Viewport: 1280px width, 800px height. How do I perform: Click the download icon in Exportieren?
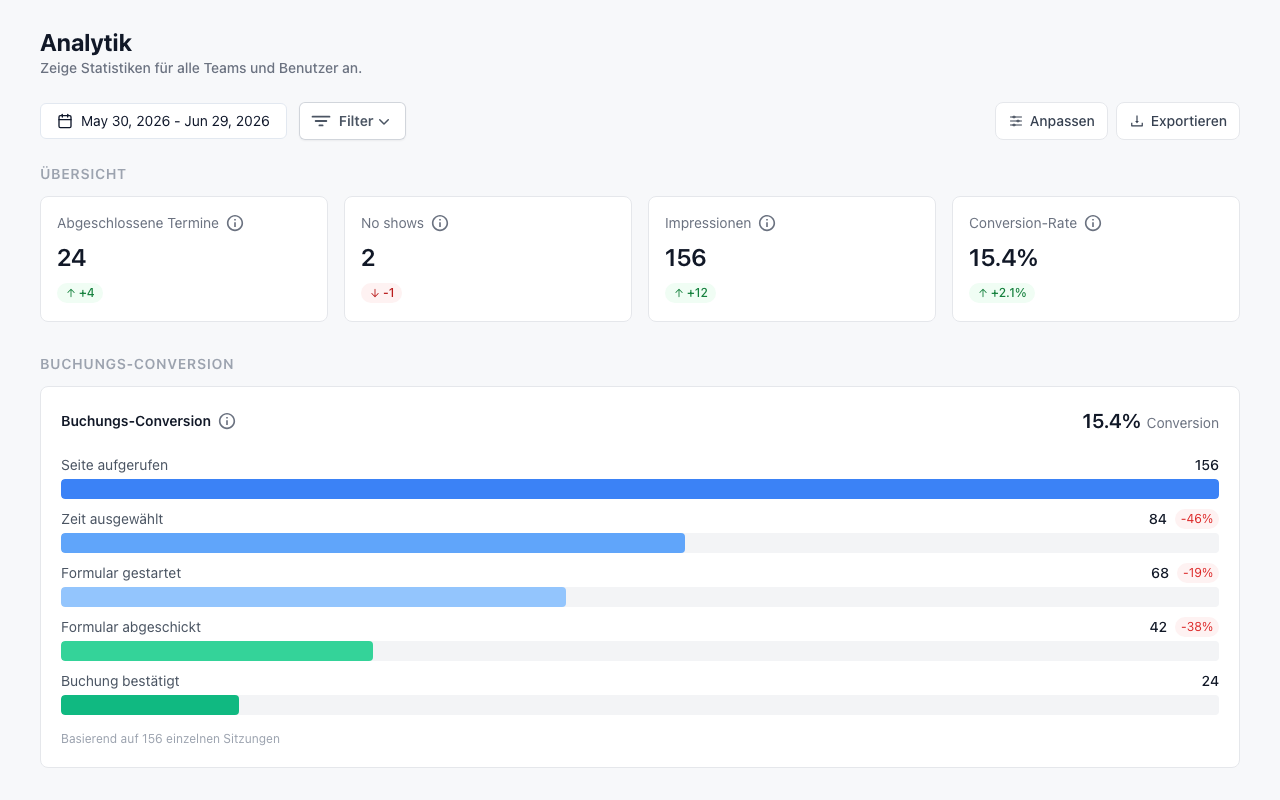coord(1137,121)
